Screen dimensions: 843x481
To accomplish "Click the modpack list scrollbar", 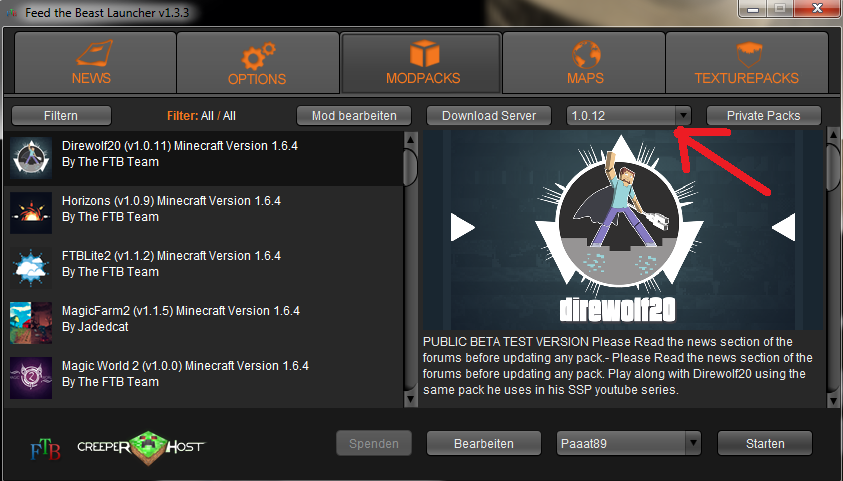I will 410,166.
